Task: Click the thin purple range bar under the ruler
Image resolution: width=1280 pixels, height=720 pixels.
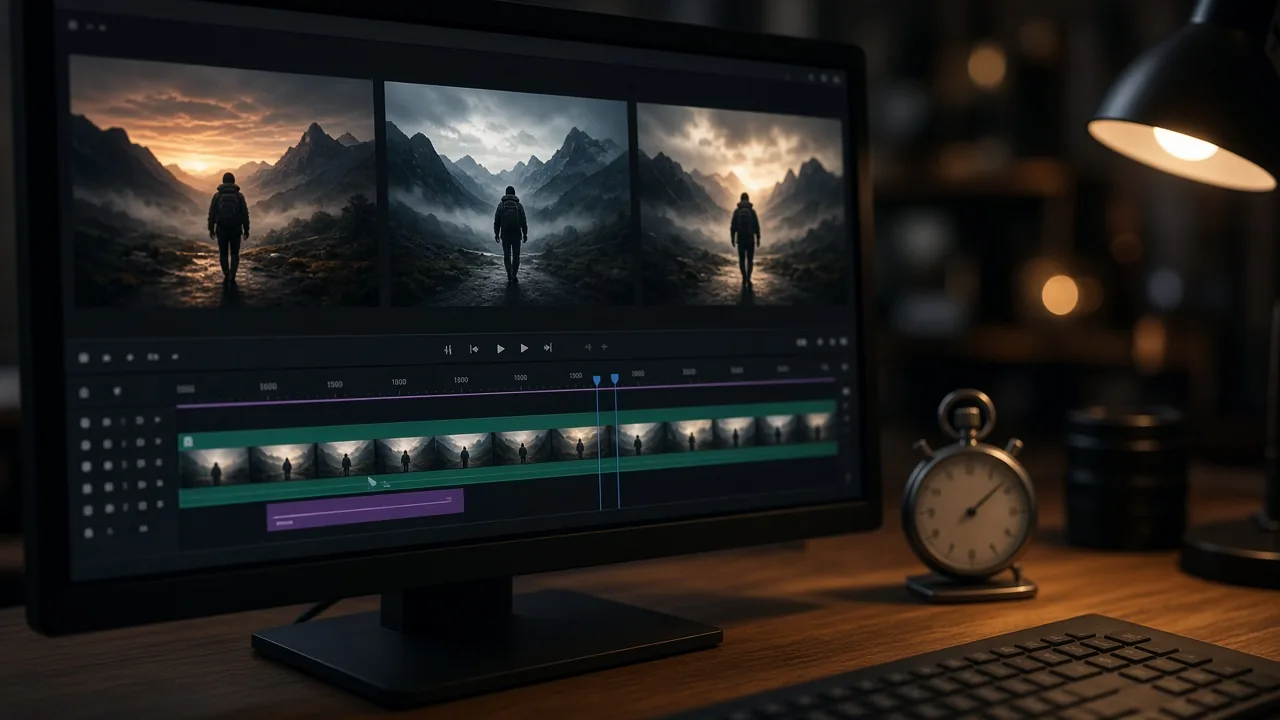Action: click(506, 392)
